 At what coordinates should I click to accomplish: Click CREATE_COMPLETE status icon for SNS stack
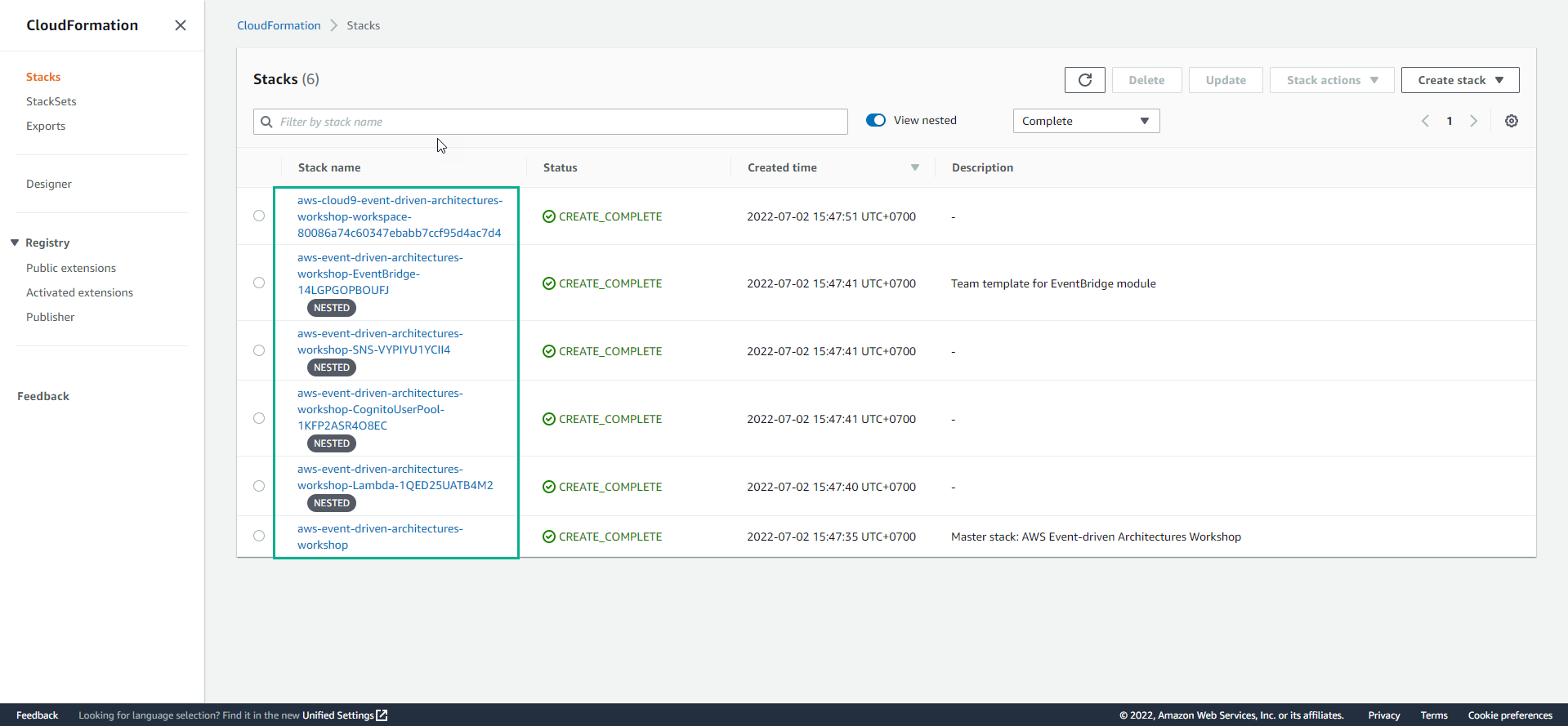pos(549,351)
